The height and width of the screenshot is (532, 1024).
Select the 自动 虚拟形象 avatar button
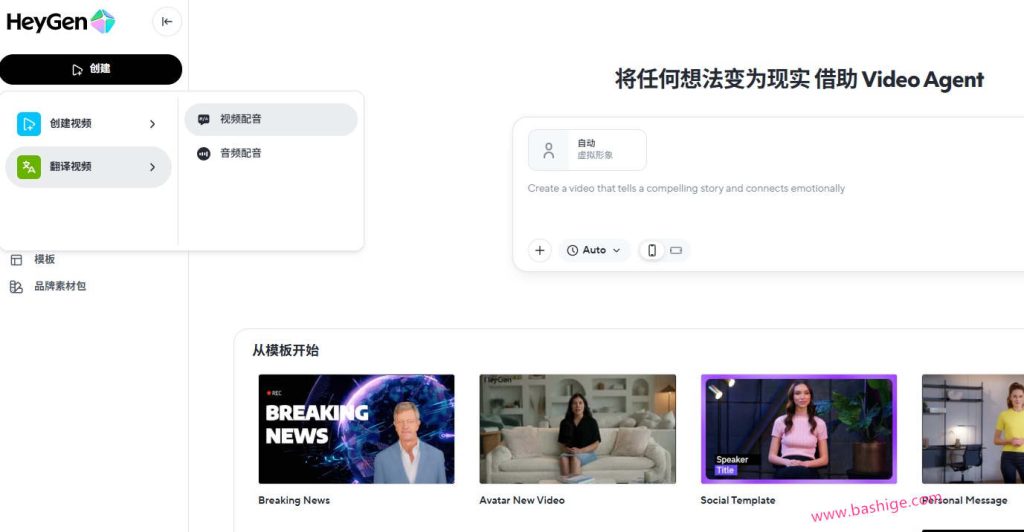coord(587,150)
